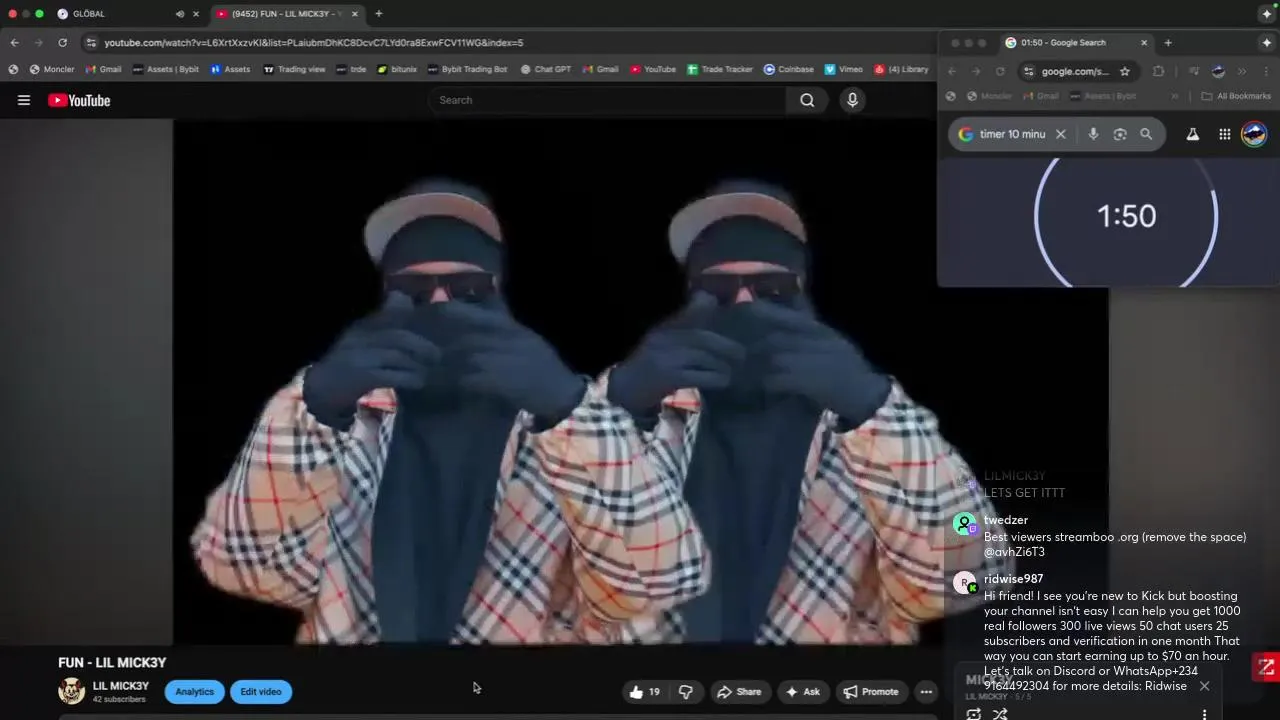Open new tab in Google Search window

point(1168,43)
